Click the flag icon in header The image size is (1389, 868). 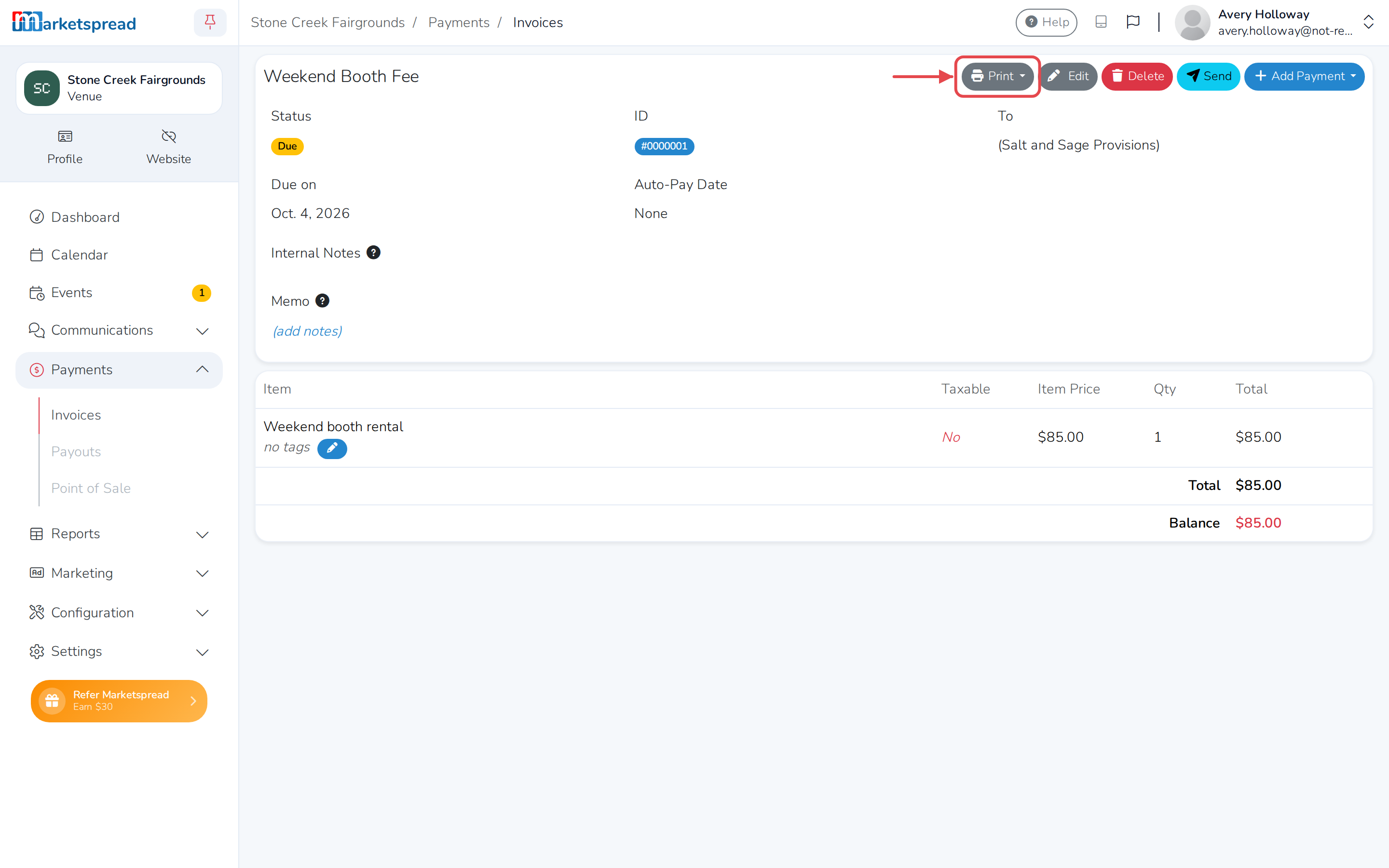coord(1132,22)
